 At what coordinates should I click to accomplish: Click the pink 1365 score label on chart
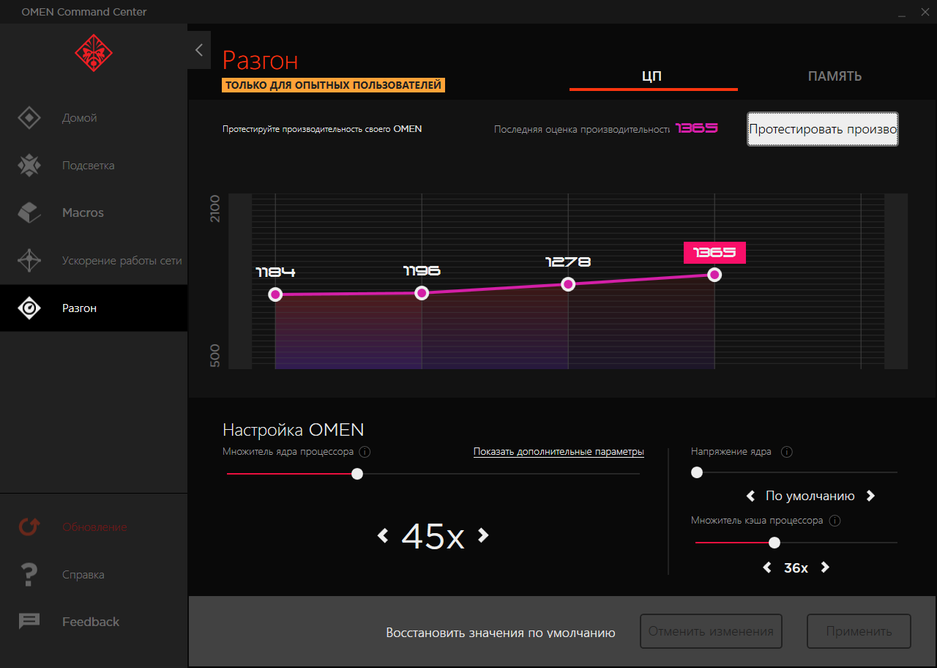[x=715, y=252]
